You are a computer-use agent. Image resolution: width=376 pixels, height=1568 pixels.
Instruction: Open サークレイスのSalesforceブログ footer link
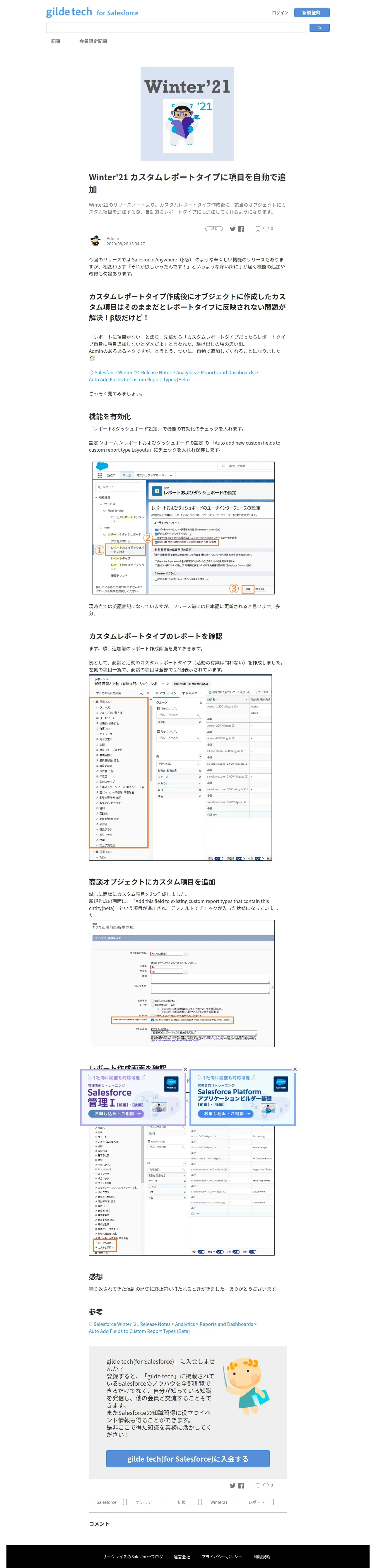133,1557
